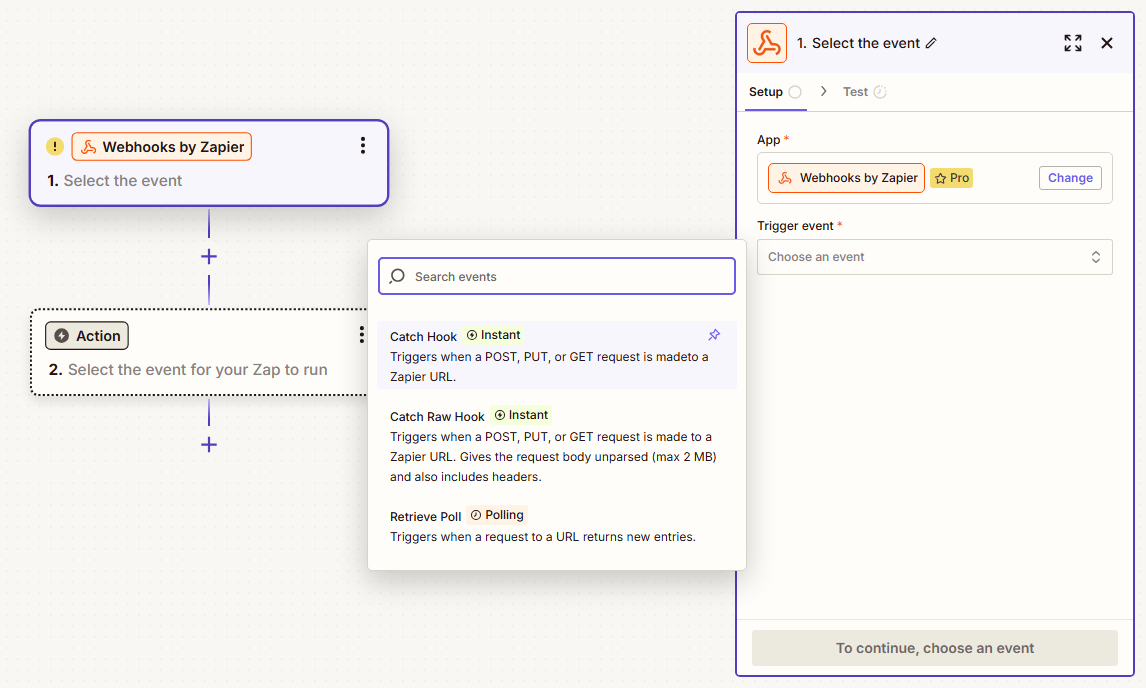Click the Choose an event up-down arrows
The height and width of the screenshot is (688, 1146).
[1096, 257]
